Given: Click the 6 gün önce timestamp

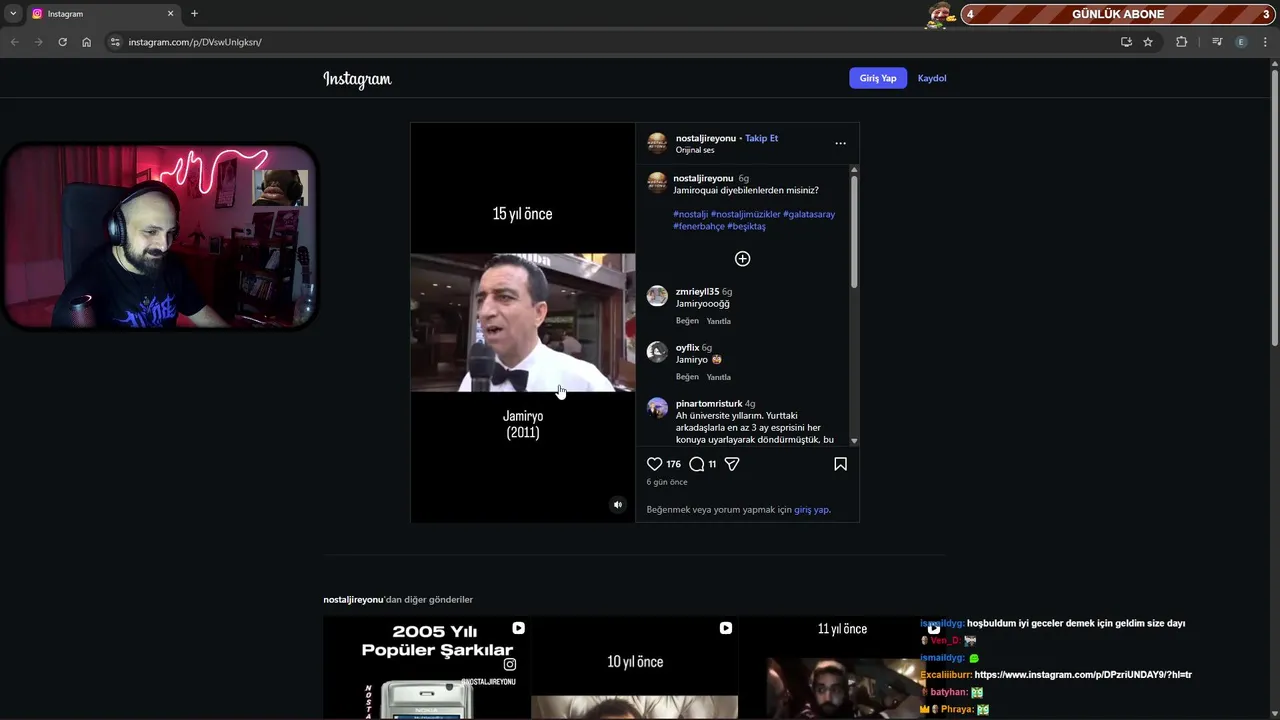Looking at the screenshot, I should pyautogui.click(x=666, y=482).
